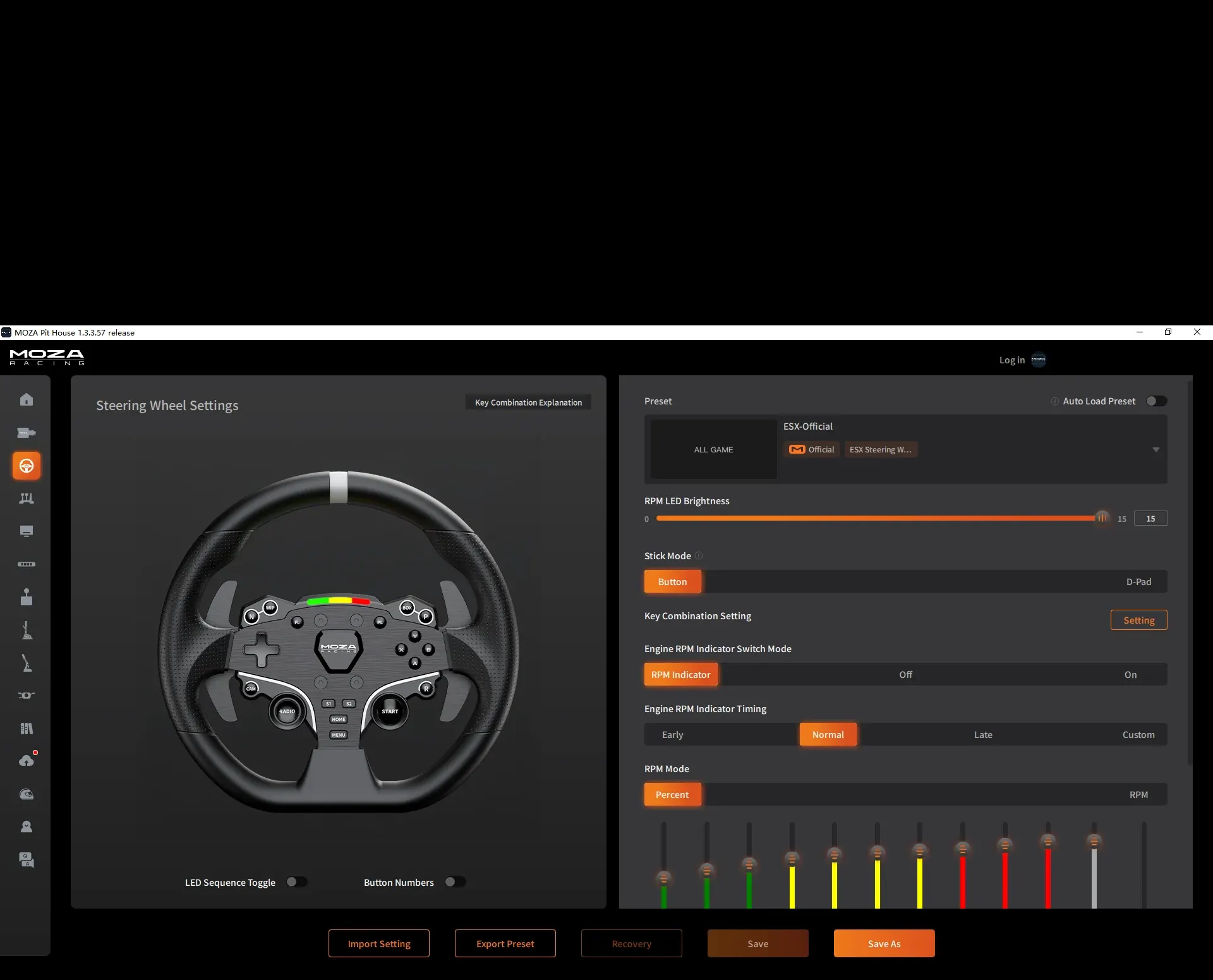Turn on the Button Numbers switch

[455, 882]
